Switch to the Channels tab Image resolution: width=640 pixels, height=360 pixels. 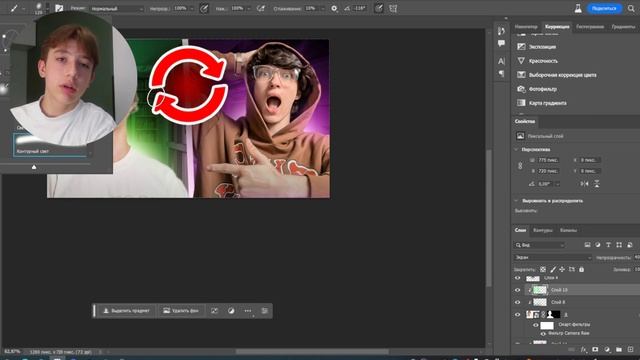(x=568, y=230)
